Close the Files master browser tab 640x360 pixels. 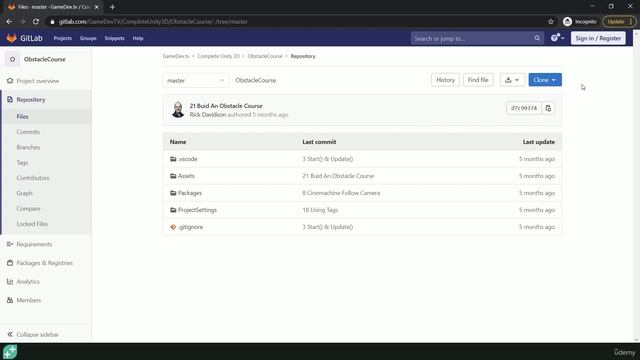(x=97, y=7)
